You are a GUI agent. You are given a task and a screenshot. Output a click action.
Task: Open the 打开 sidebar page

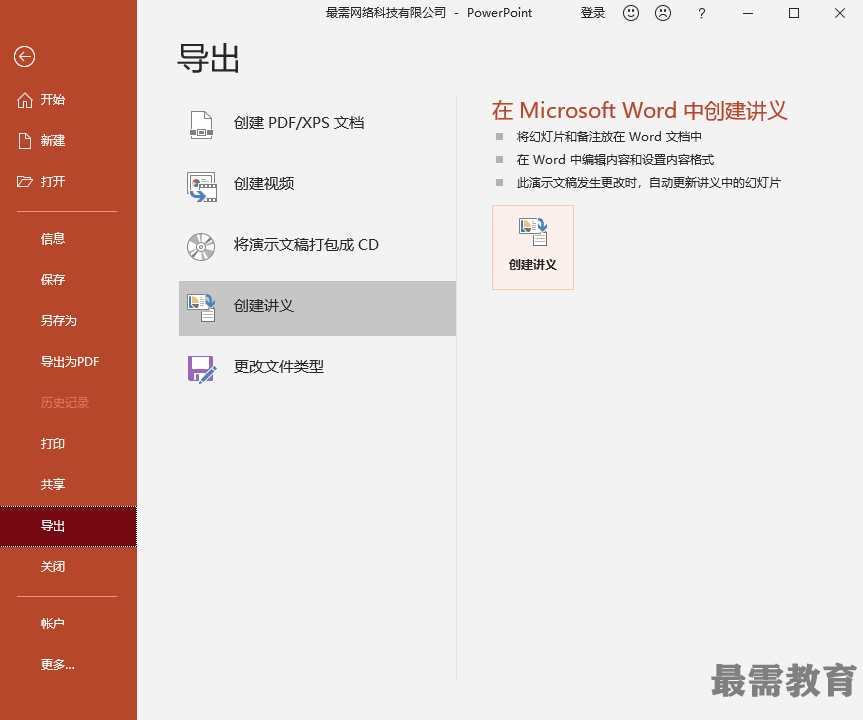[68, 182]
